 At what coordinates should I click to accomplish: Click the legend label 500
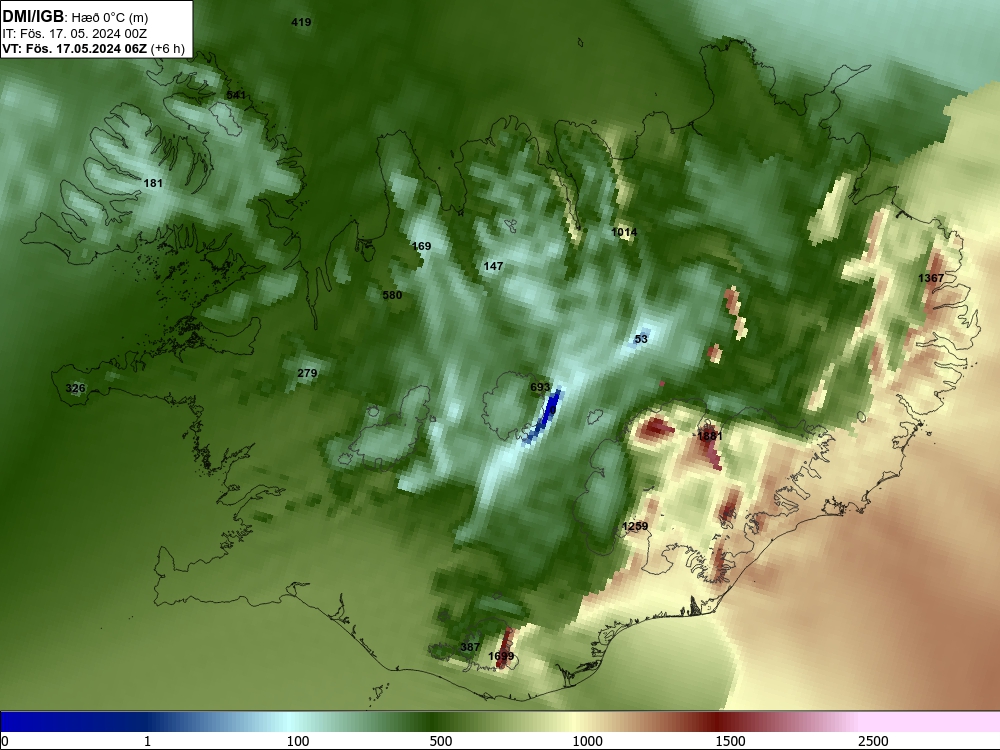(x=441, y=741)
